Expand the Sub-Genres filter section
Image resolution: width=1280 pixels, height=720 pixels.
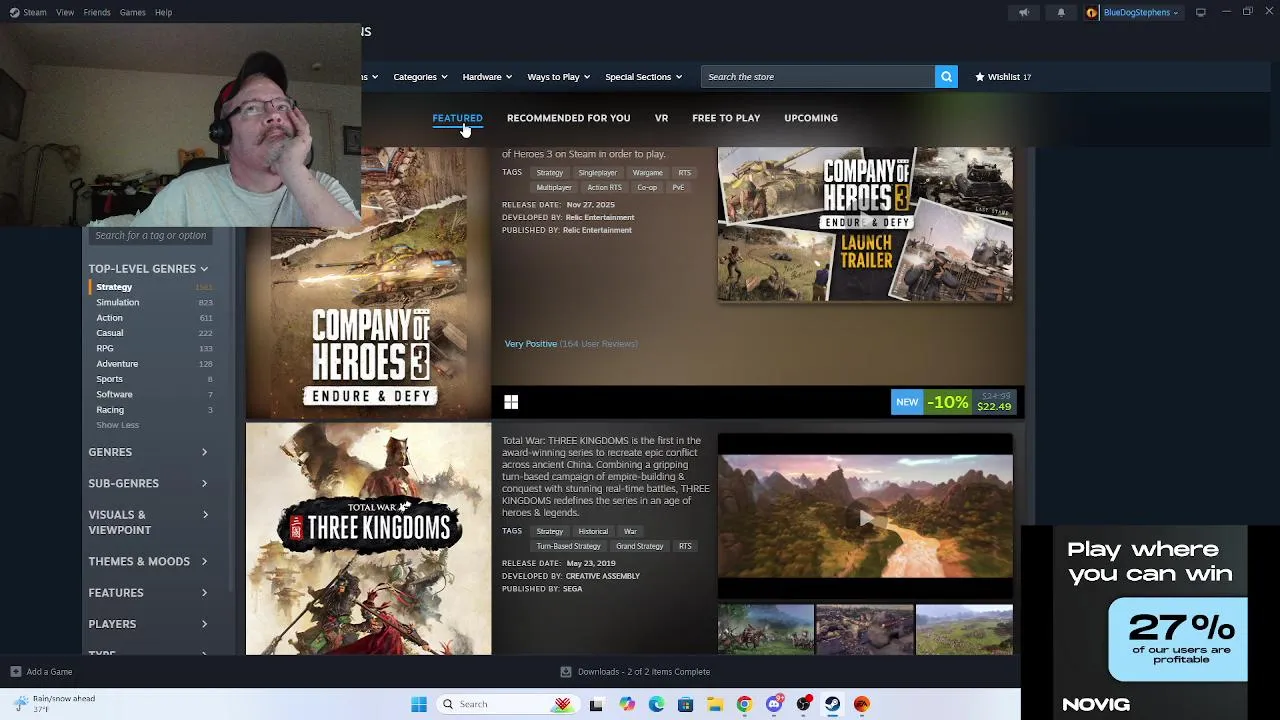(148, 483)
